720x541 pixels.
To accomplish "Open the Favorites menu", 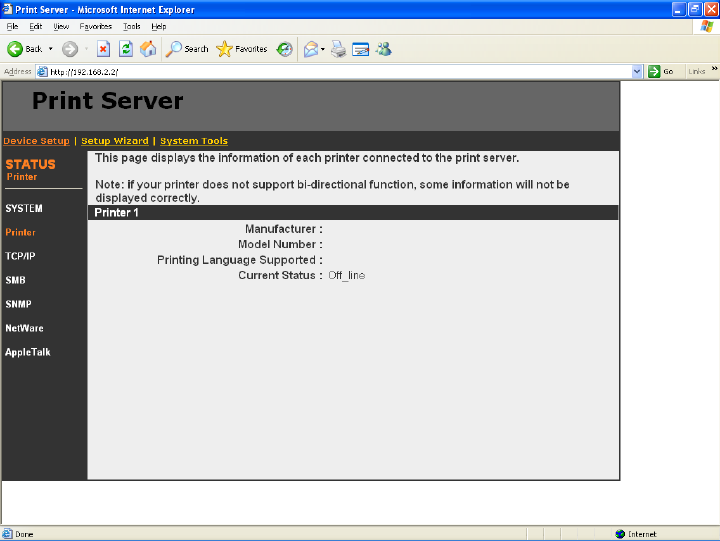I will coord(96,26).
